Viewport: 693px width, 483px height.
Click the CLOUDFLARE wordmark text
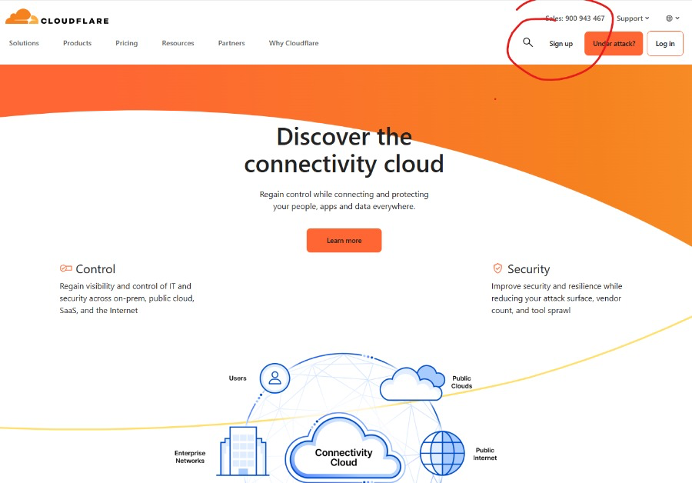click(75, 20)
